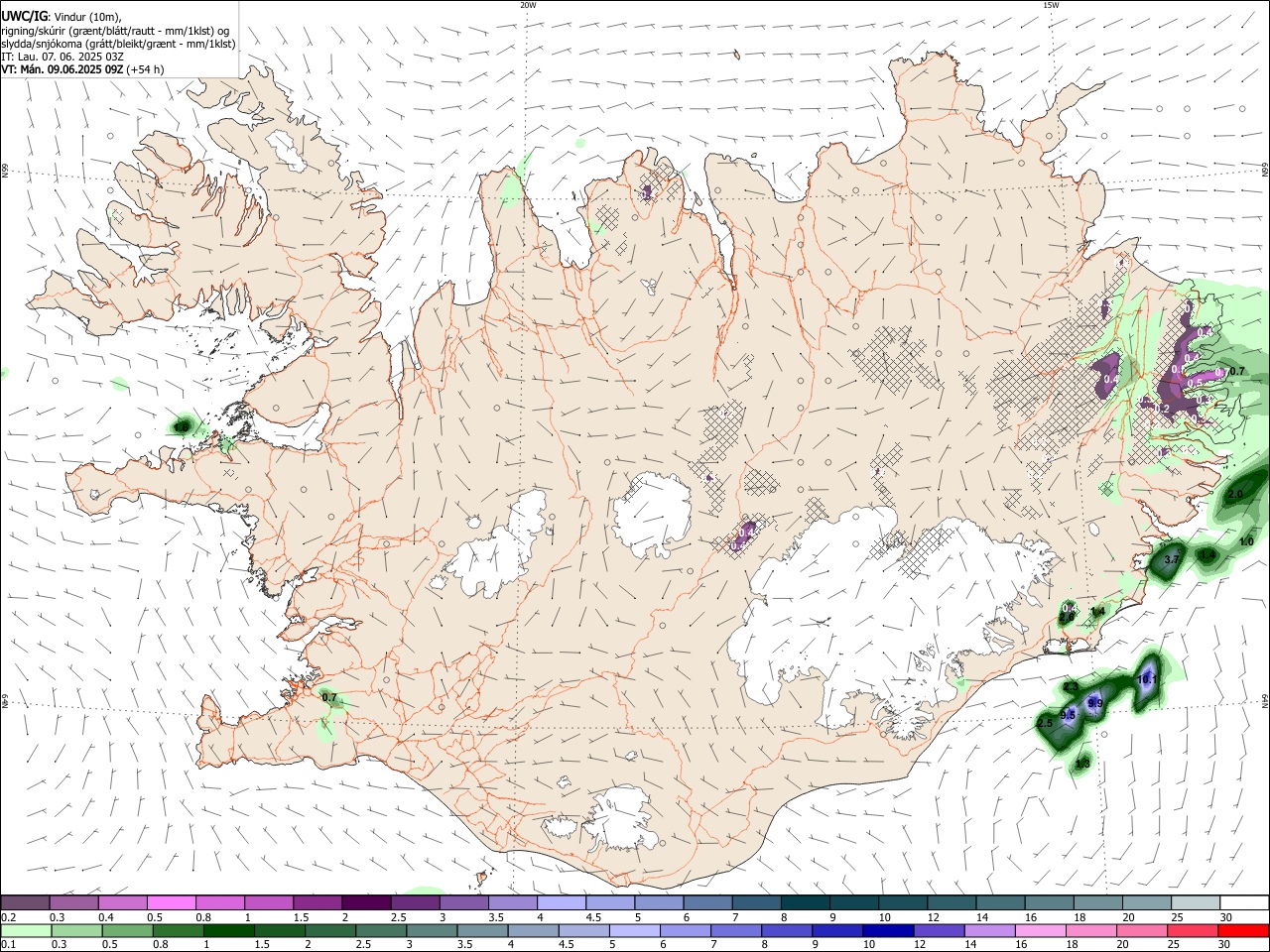Image resolution: width=1270 pixels, height=952 pixels.
Task: Click the 2.5 precipitation value offshore southeast
Action: pos(1045,724)
